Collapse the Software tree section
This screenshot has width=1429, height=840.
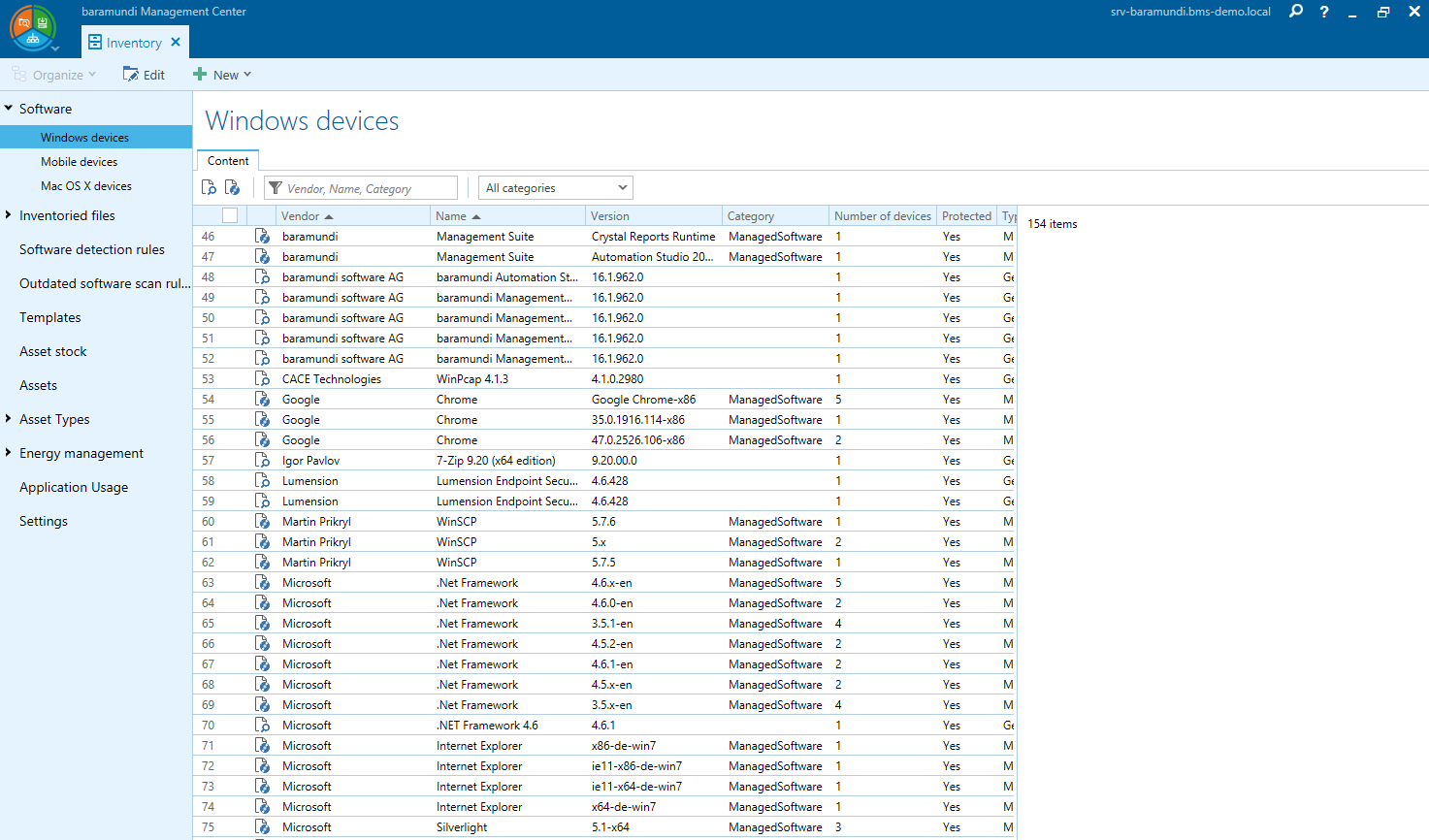[x=9, y=109]
